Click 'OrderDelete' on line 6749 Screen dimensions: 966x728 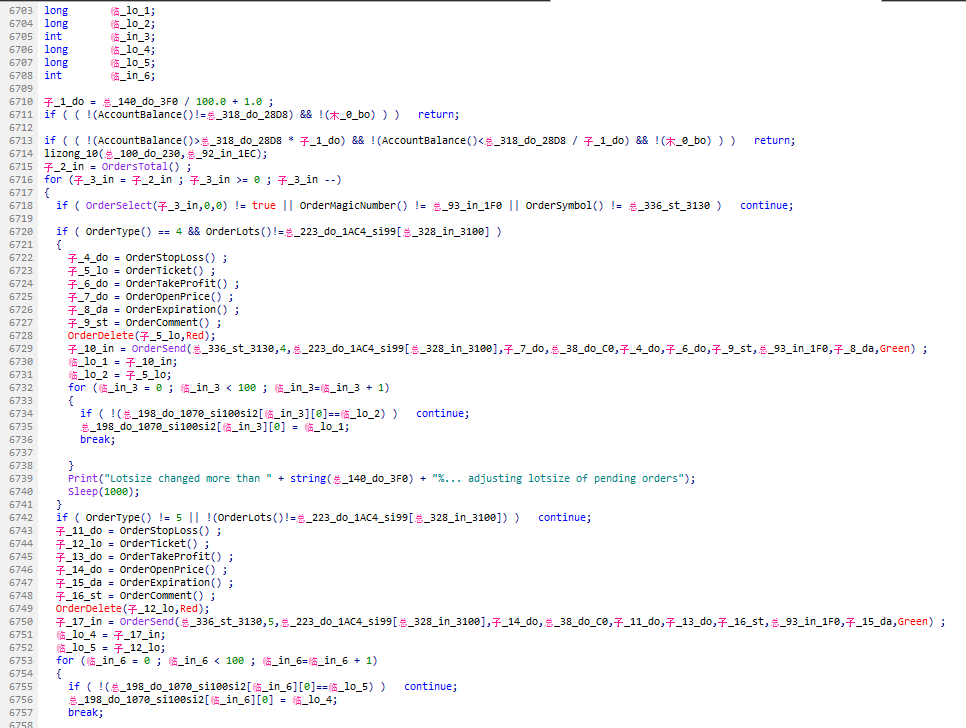pyautogui.click(x=89, y=609)
